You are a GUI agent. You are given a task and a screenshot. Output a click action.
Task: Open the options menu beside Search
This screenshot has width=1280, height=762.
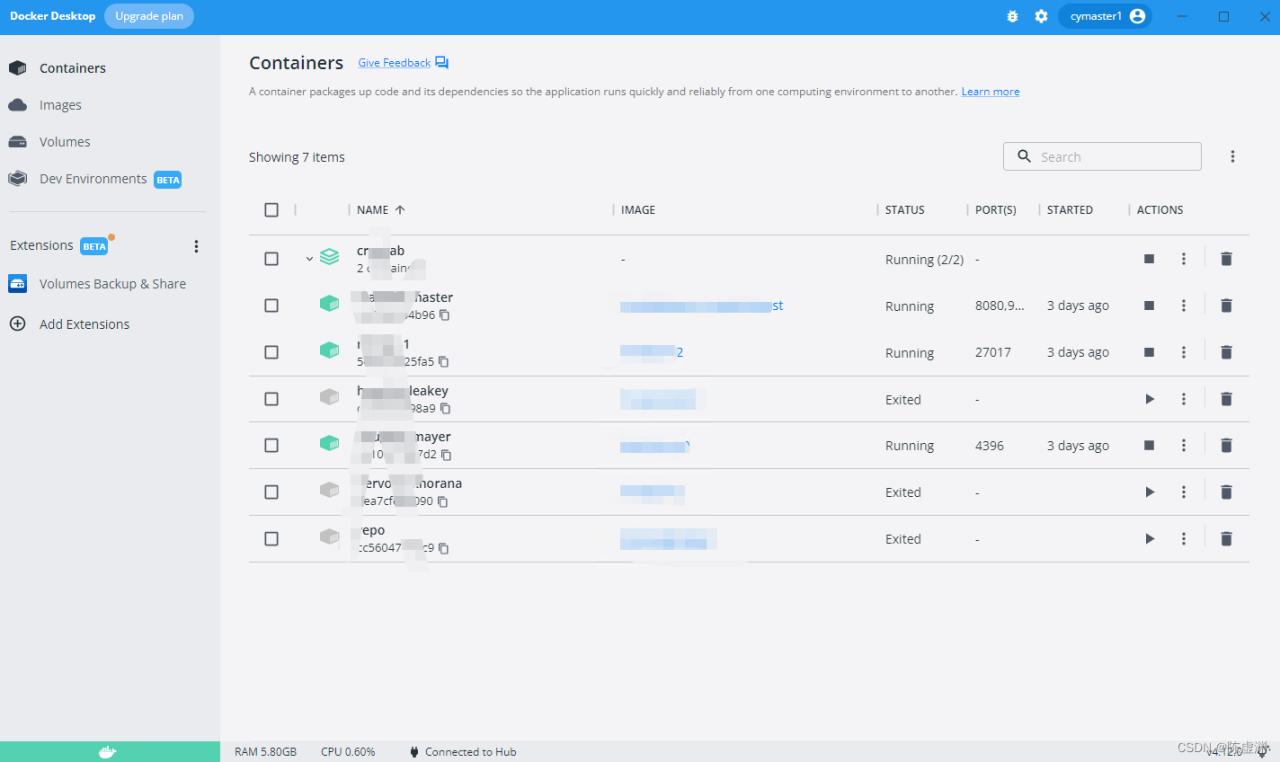pos(1232,157)
